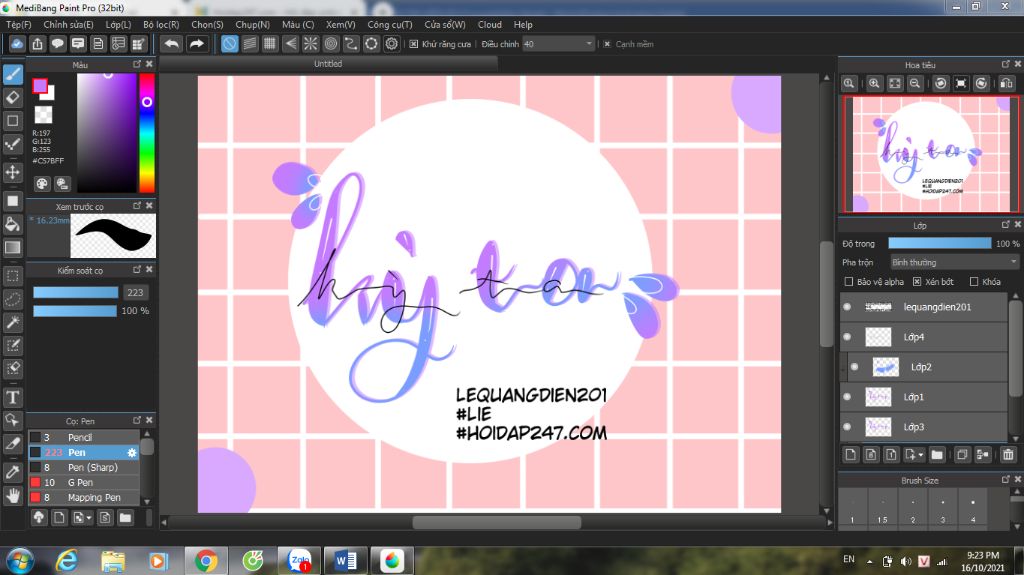The width and height of the screenshot is (1024, 575).
Task: Open the Lớp(L) menu
Action: pos(118,24)
